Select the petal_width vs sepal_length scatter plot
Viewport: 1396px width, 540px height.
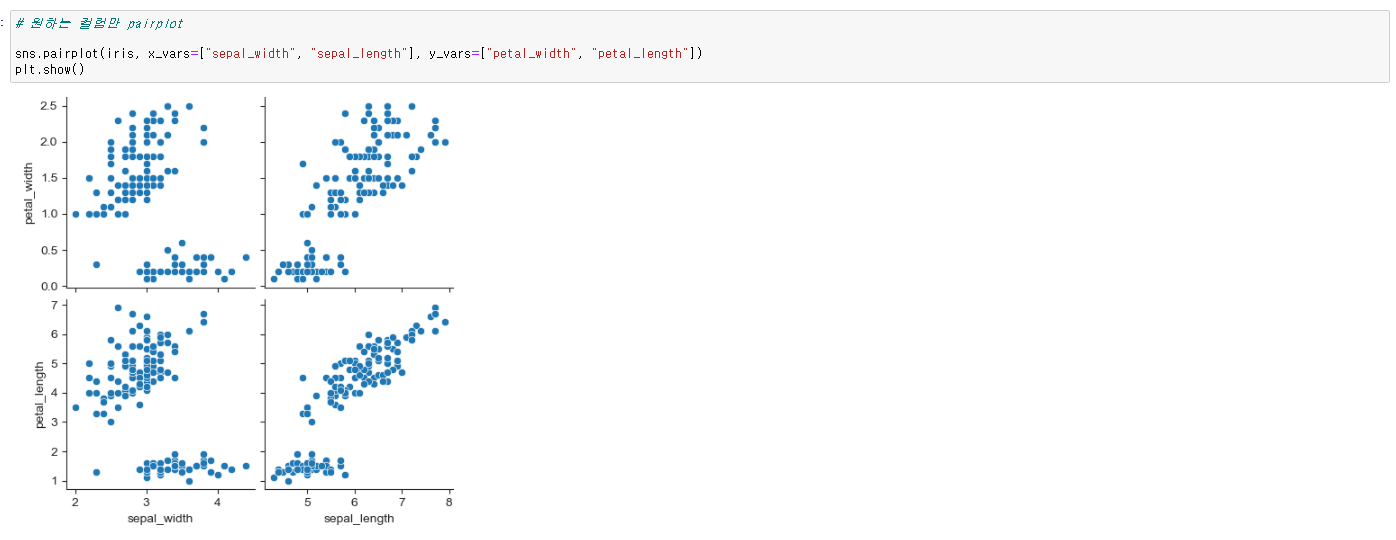click(x=357, y=192)
